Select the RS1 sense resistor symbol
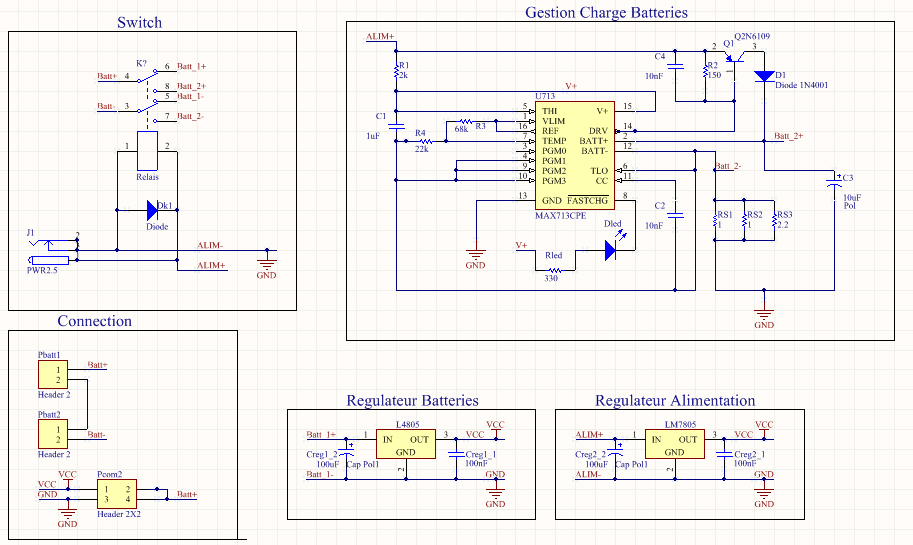Viewport: 913px width, 545px height. click(x=715, y=221)
